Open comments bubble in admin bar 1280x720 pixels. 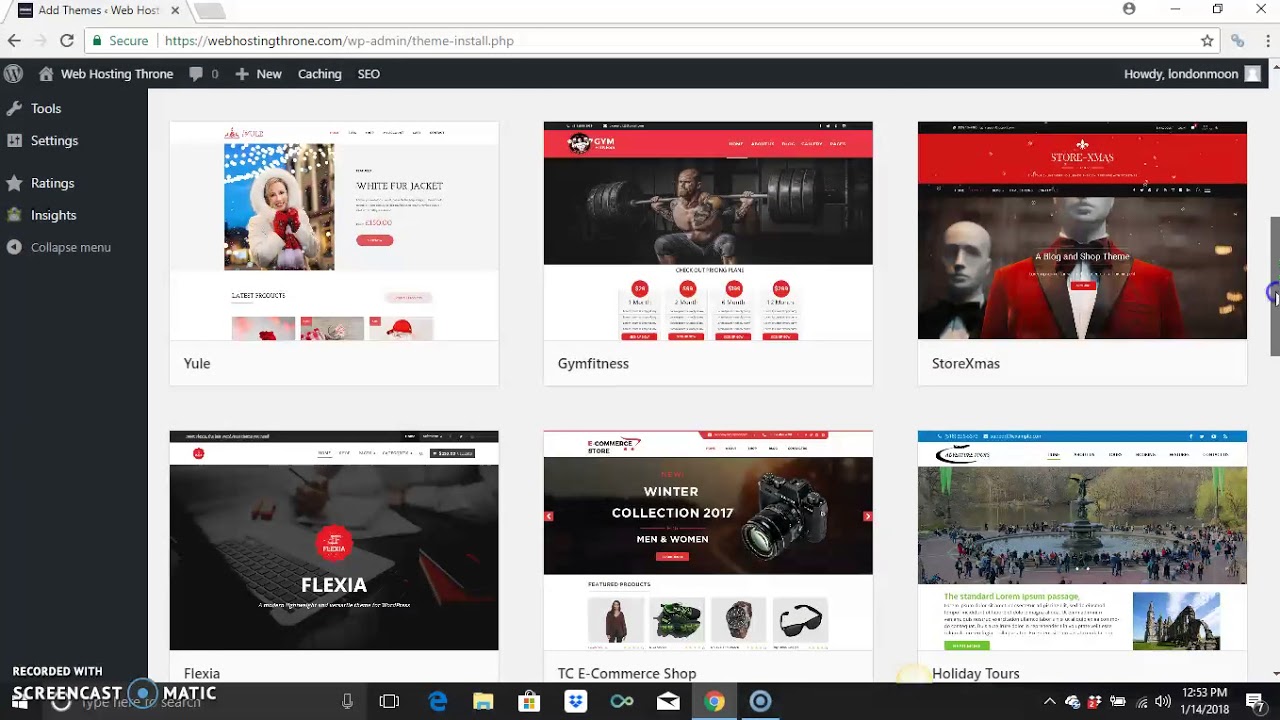[x=203, y=74]
